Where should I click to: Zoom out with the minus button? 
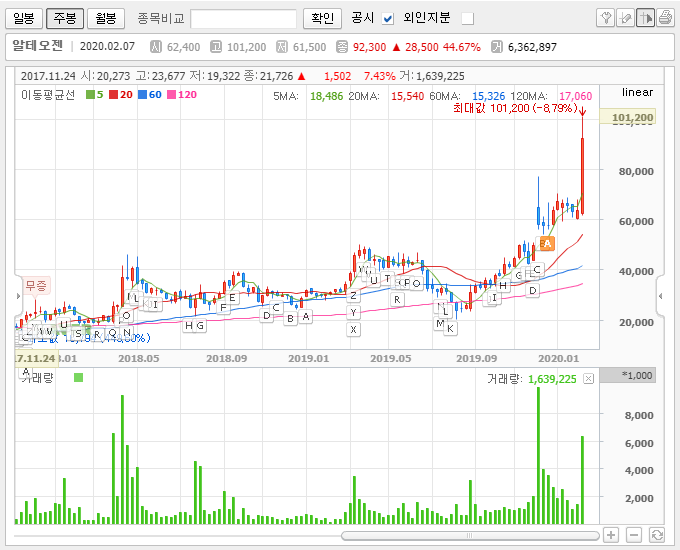633,535
